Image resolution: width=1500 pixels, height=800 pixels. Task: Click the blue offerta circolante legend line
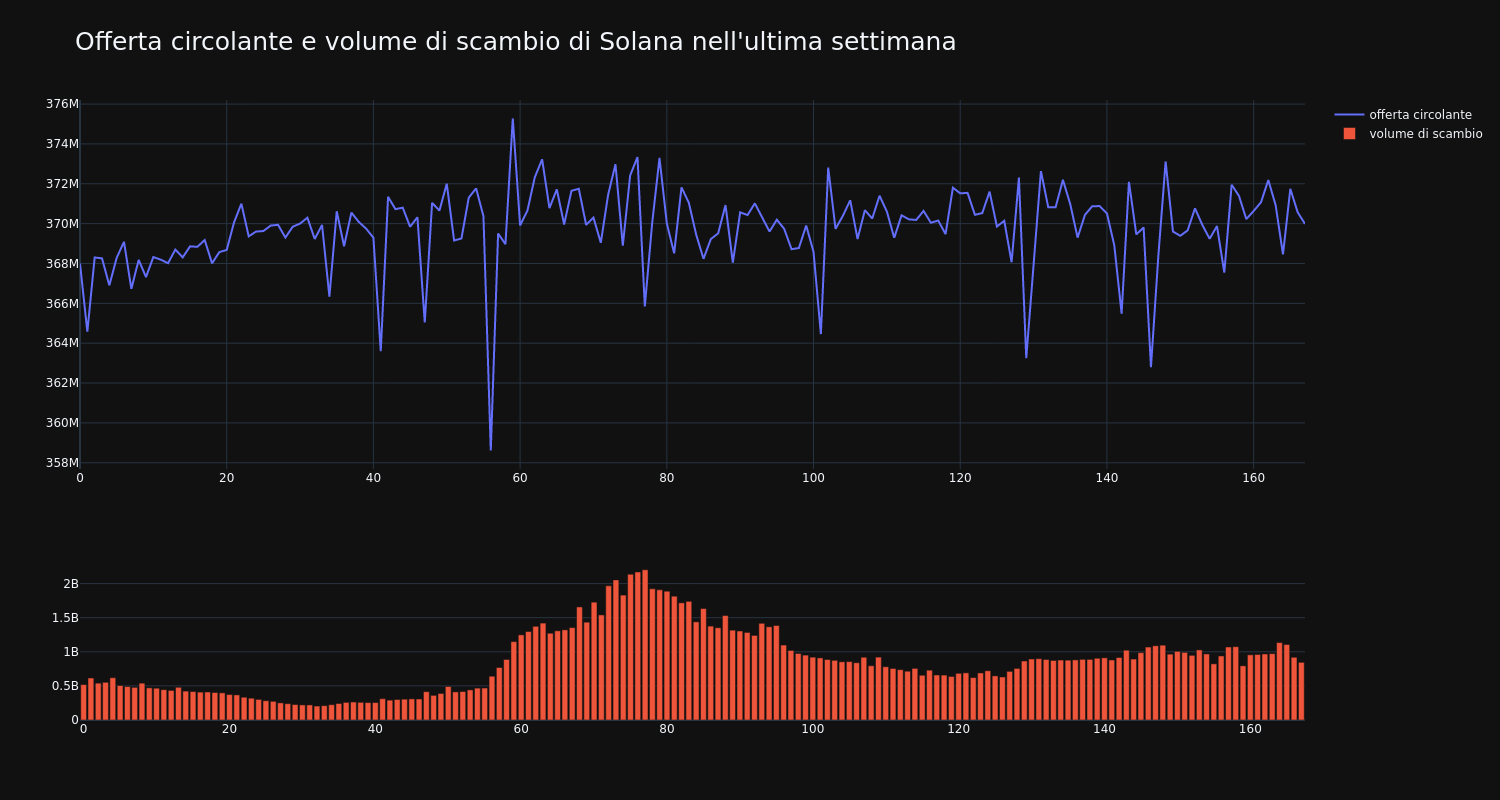click(1349, 115)
